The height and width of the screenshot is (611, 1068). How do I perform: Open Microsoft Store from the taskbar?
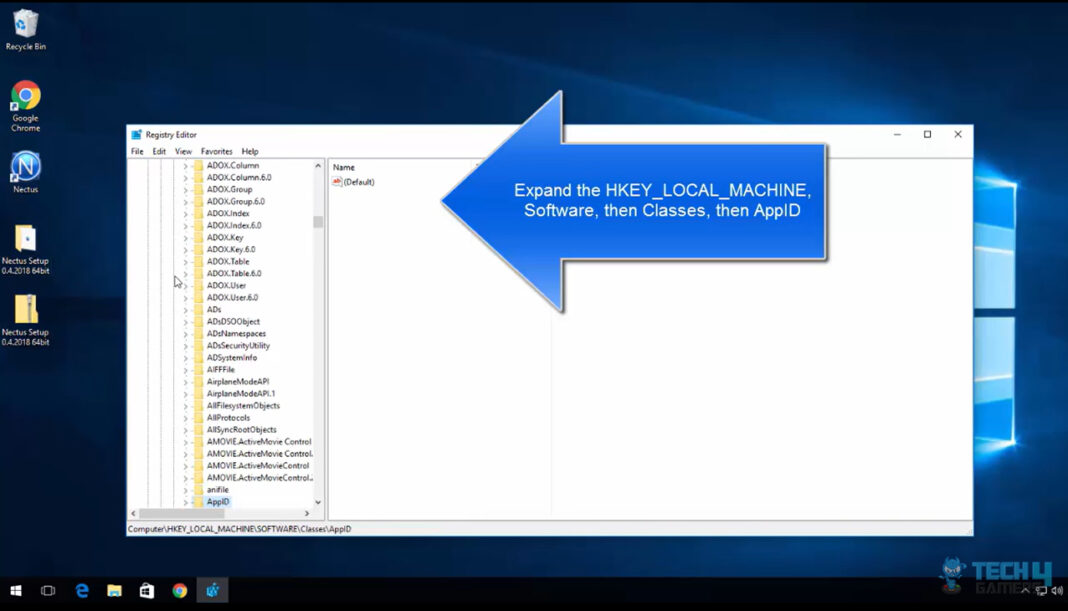coord(146,591)
